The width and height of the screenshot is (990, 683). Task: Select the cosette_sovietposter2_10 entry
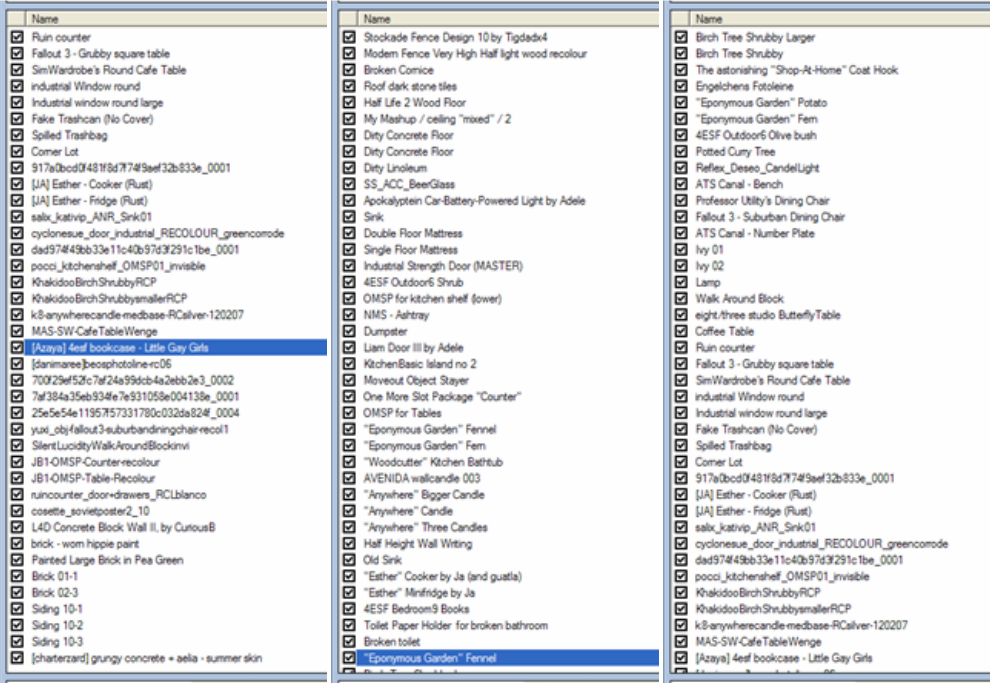[x=91, y=511]
